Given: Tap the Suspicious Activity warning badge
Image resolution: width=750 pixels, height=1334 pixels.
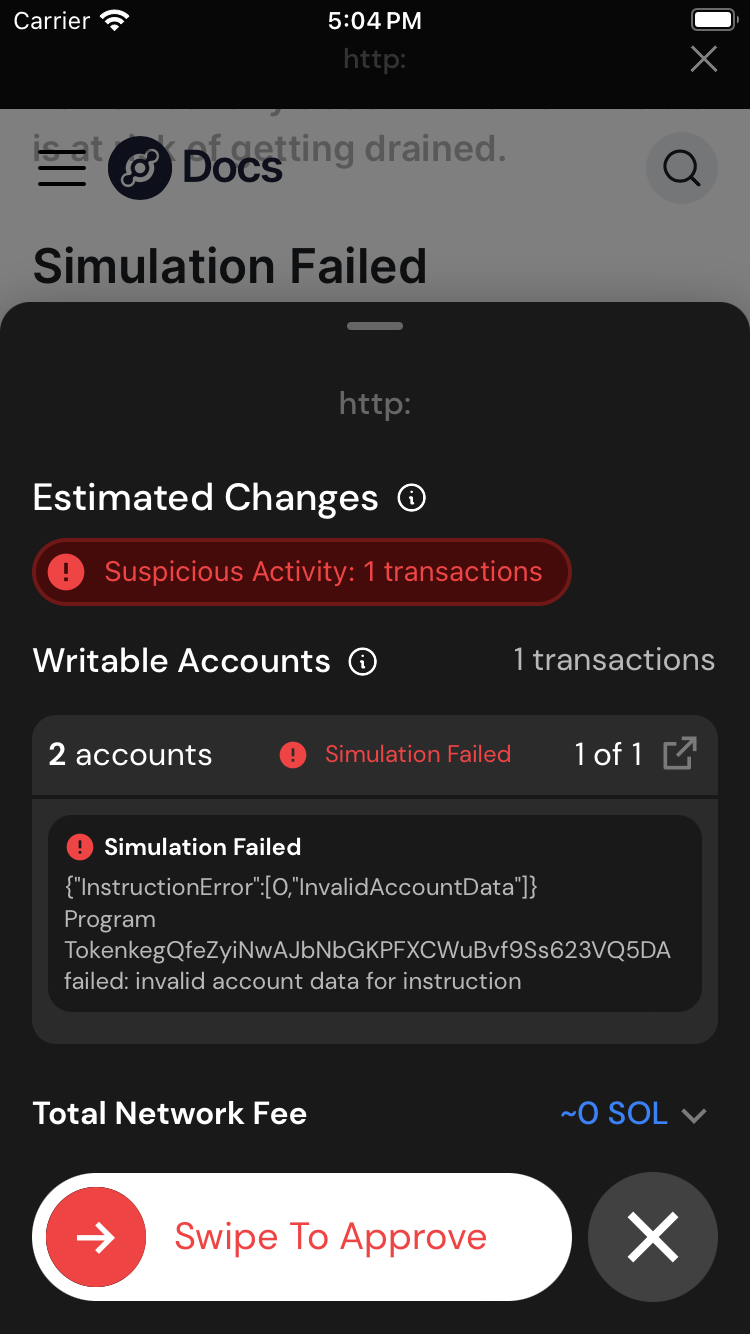Looking at the screenshot, I should 302,572.
